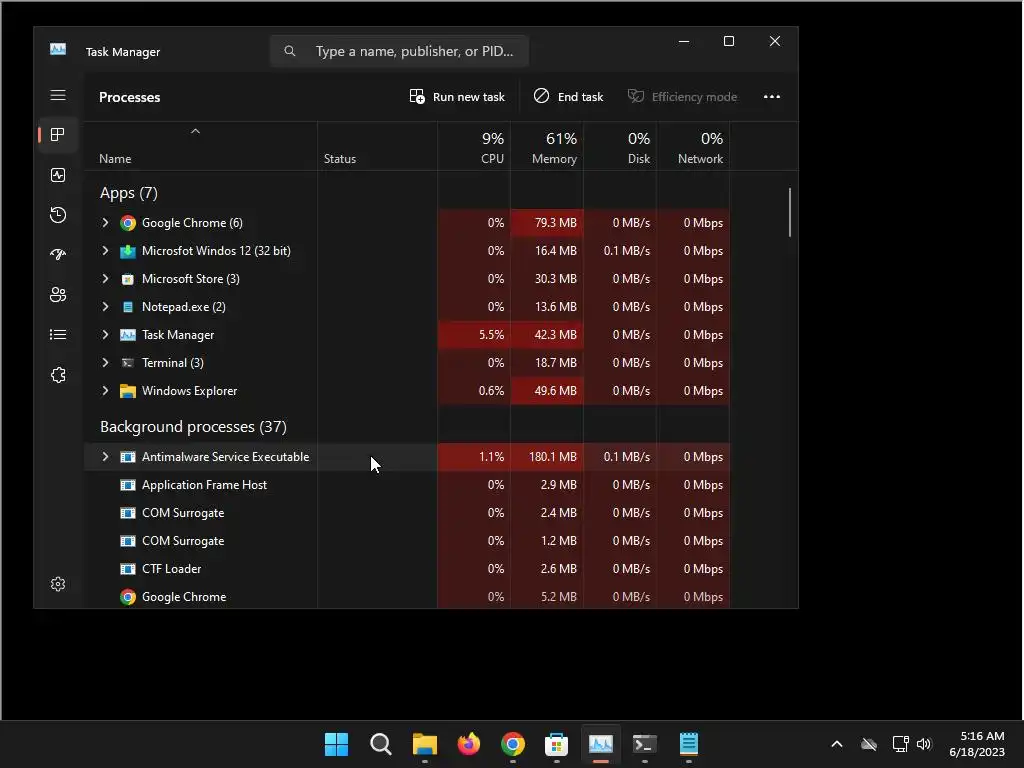Click the 79.3 MB memory cell
The height and width of the screenshot is (768, 1024).
coord(547,223)
